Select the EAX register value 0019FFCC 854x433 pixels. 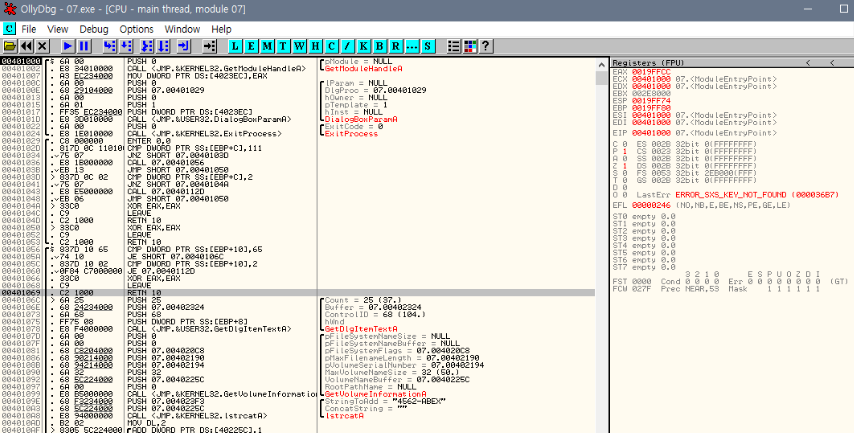pyautogui.click(x=651, y=72)
